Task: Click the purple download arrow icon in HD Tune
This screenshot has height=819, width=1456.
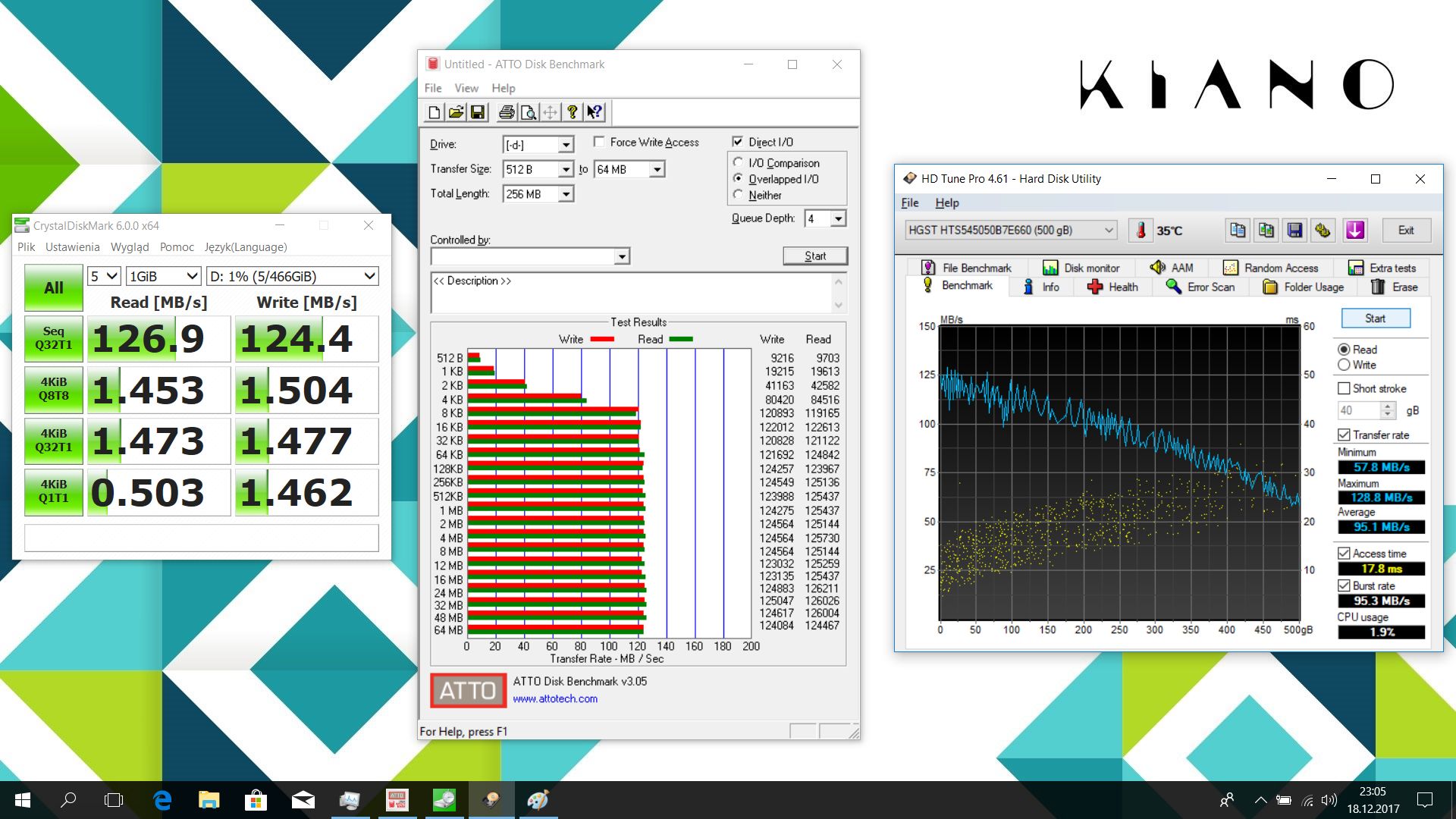Action: pyautogui.click(x=1355, y=230)
